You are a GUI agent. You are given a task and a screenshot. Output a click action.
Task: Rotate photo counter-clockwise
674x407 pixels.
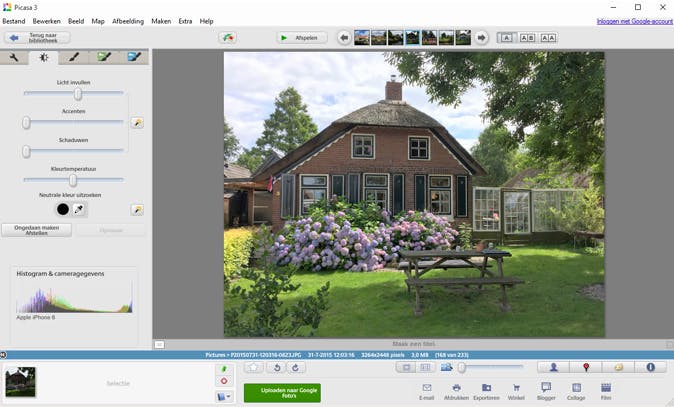[x=277, y=367]
